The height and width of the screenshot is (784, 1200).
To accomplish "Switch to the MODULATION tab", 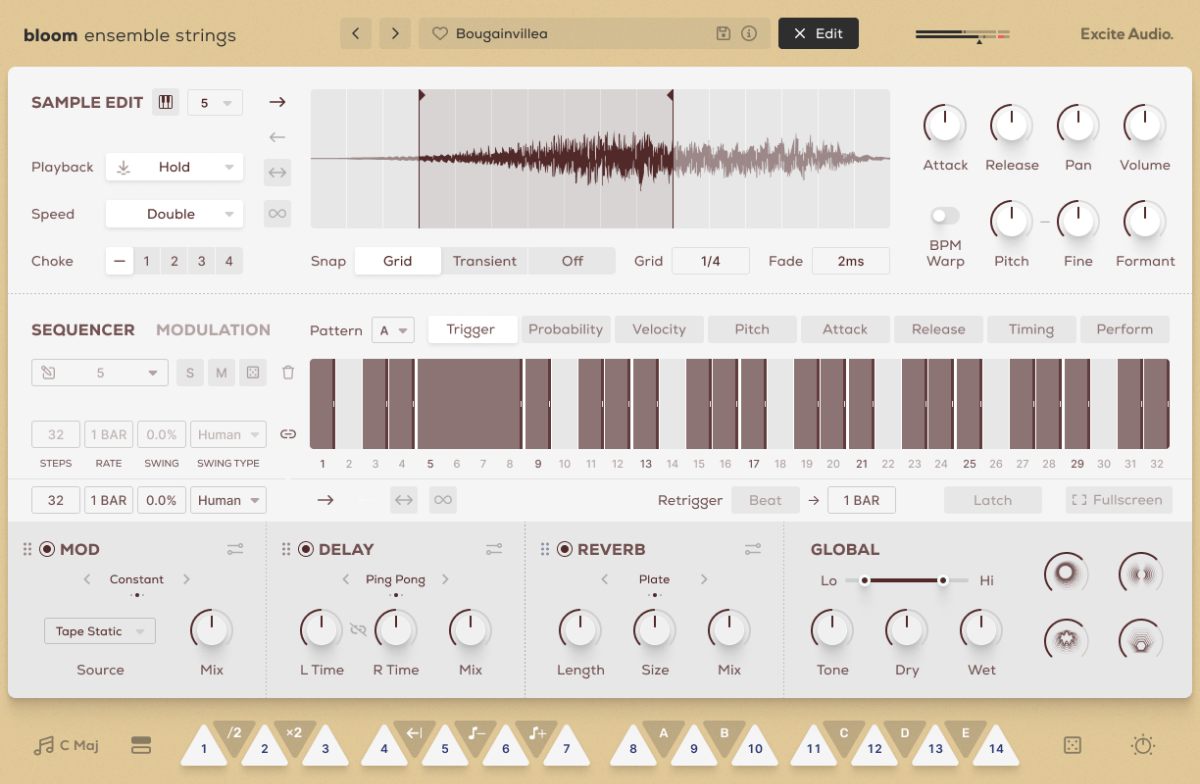I will click(213, 329).
